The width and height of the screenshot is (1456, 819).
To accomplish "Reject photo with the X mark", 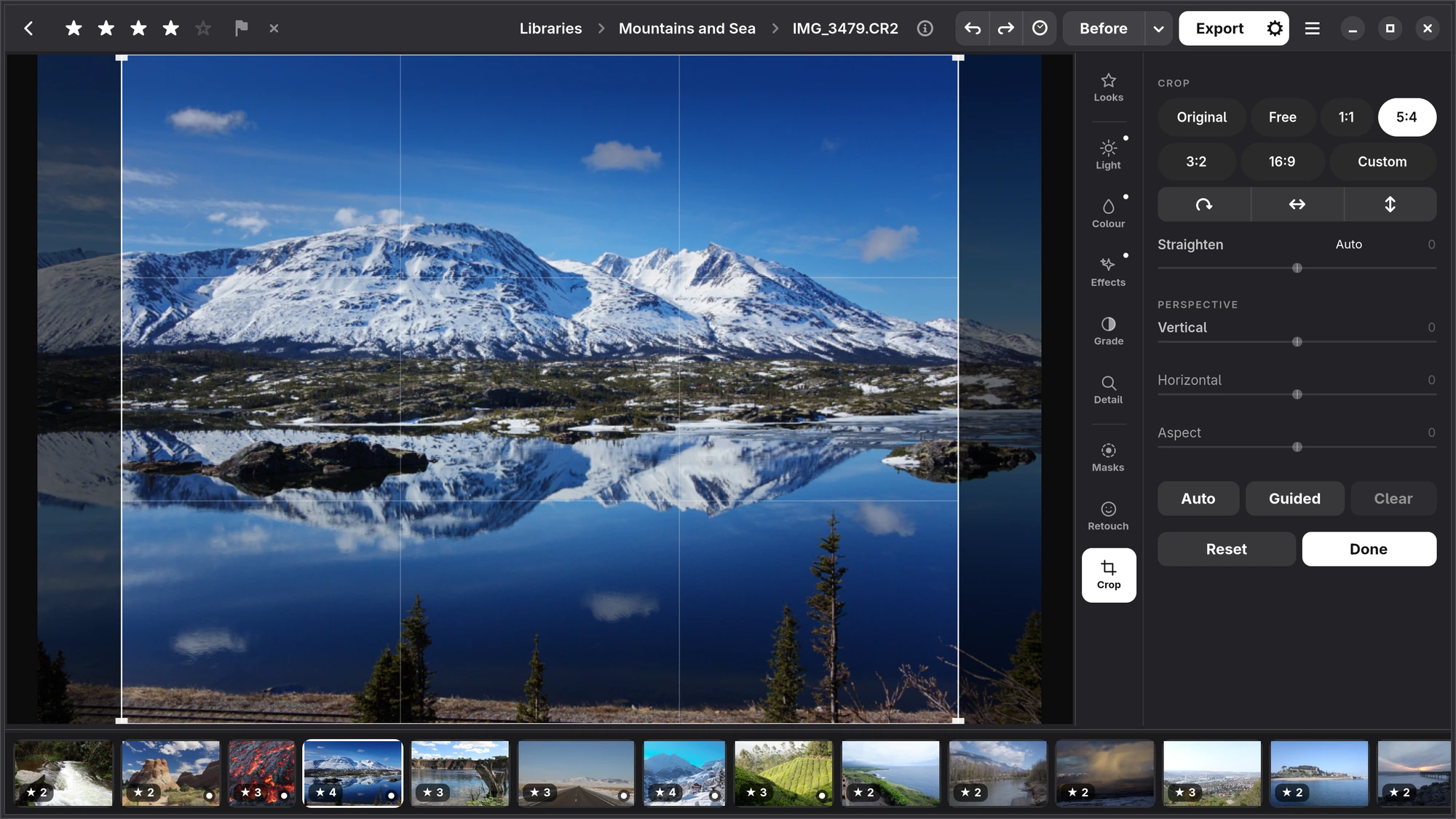I will pyautogui.click(x=274, y=28).
